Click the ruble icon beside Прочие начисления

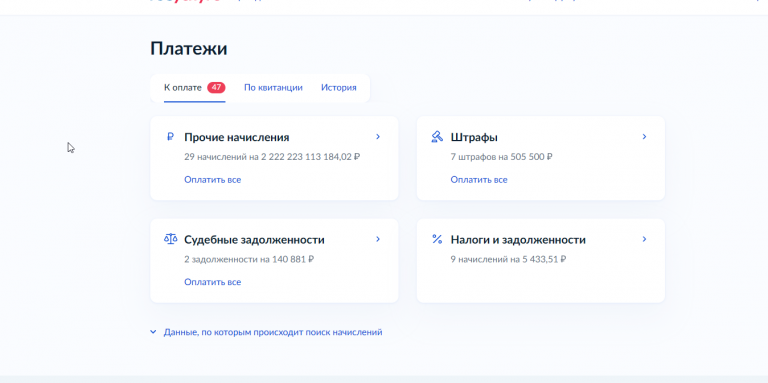click(x=170, y=137)
